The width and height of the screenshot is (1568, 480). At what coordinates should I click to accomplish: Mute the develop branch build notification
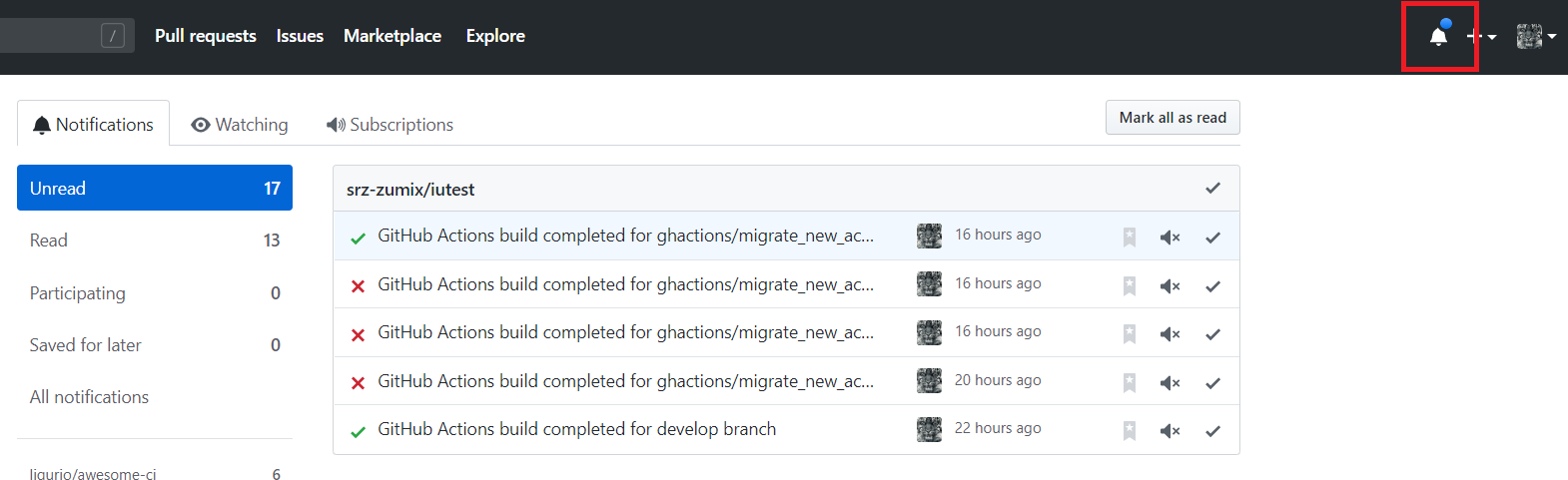[x=1170, y=431]
